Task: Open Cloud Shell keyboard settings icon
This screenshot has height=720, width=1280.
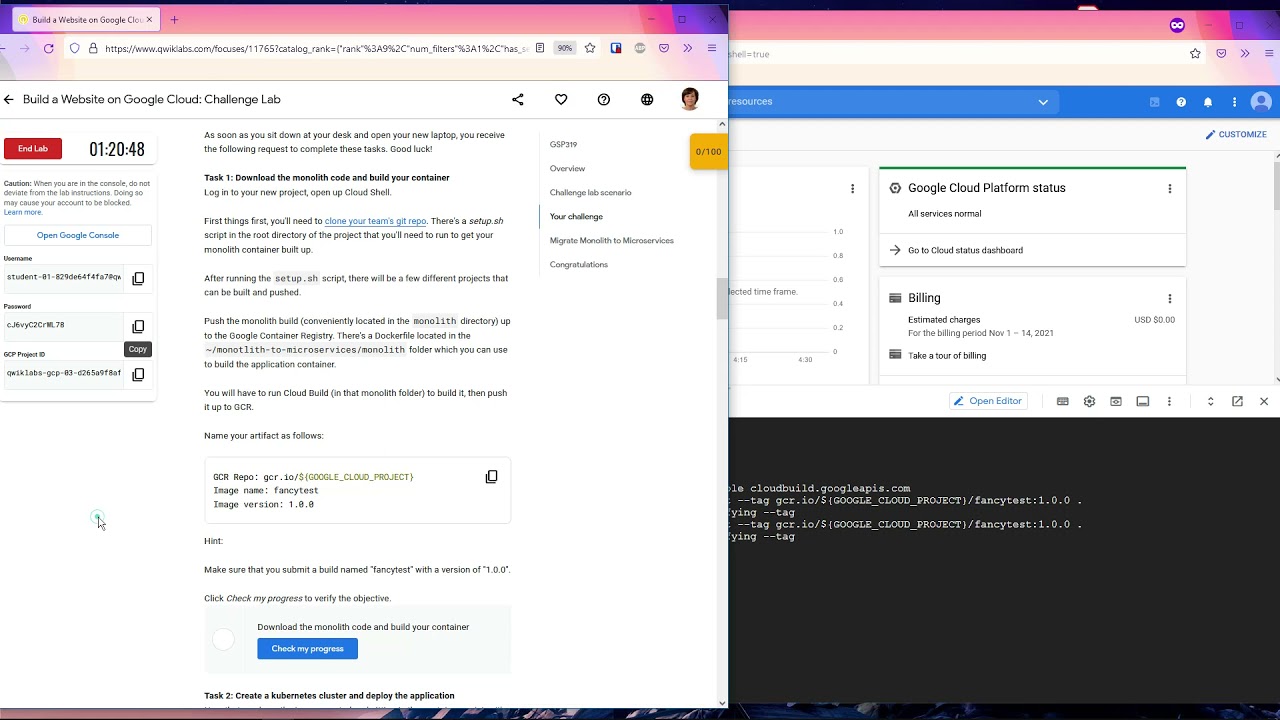Action: tap(1063, 401)
